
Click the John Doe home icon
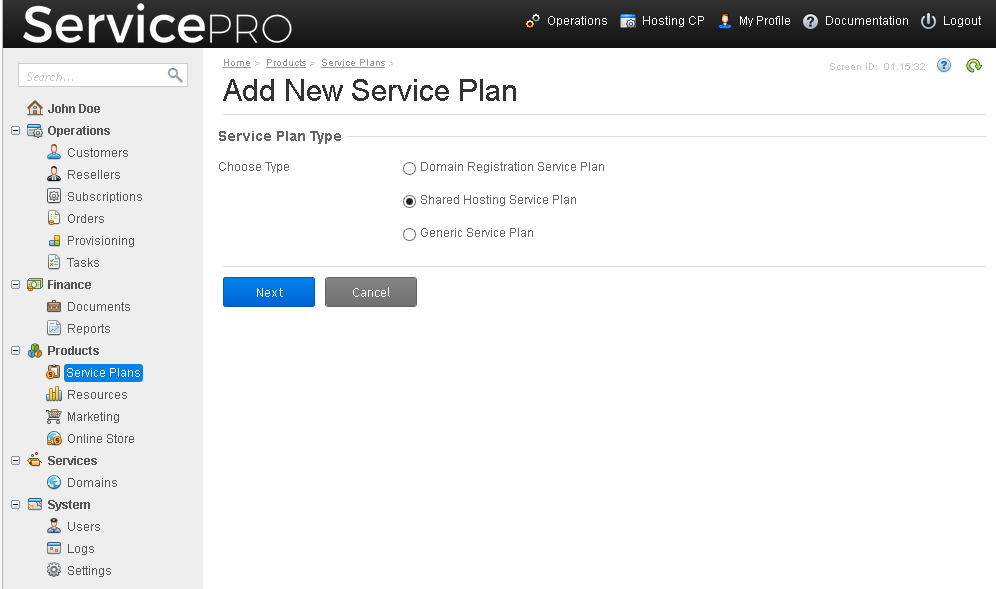pos(35,108)
